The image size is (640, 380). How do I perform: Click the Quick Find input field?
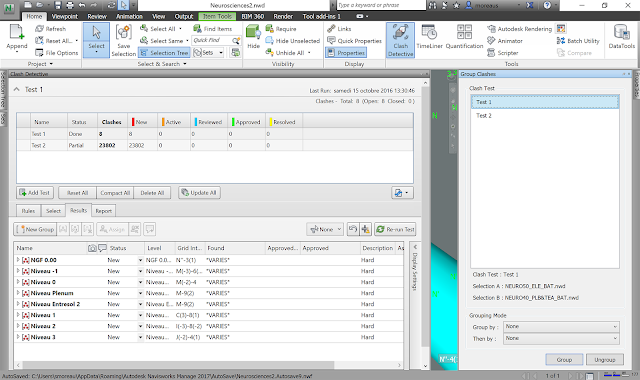(x=211, y=40)
